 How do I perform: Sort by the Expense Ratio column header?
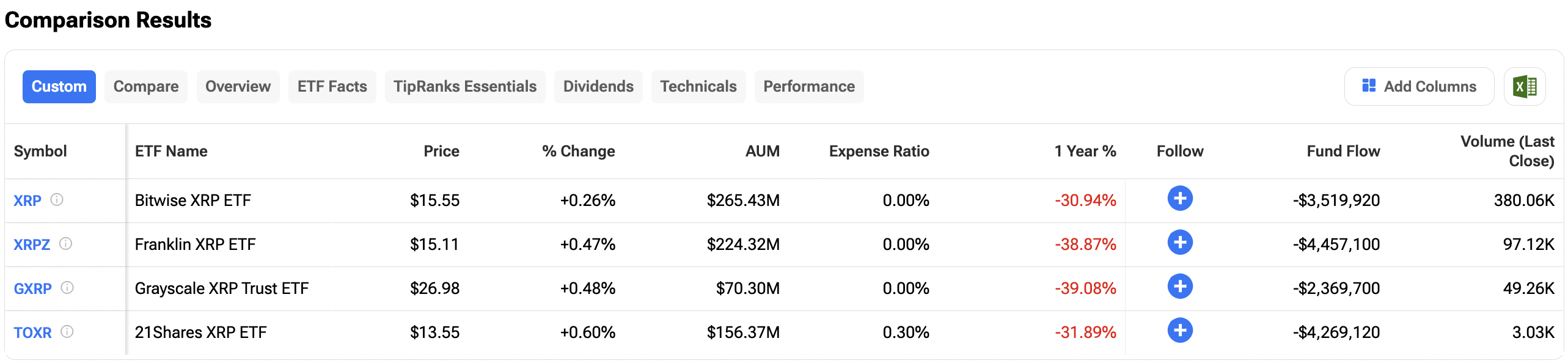click(x=879, y=152)
